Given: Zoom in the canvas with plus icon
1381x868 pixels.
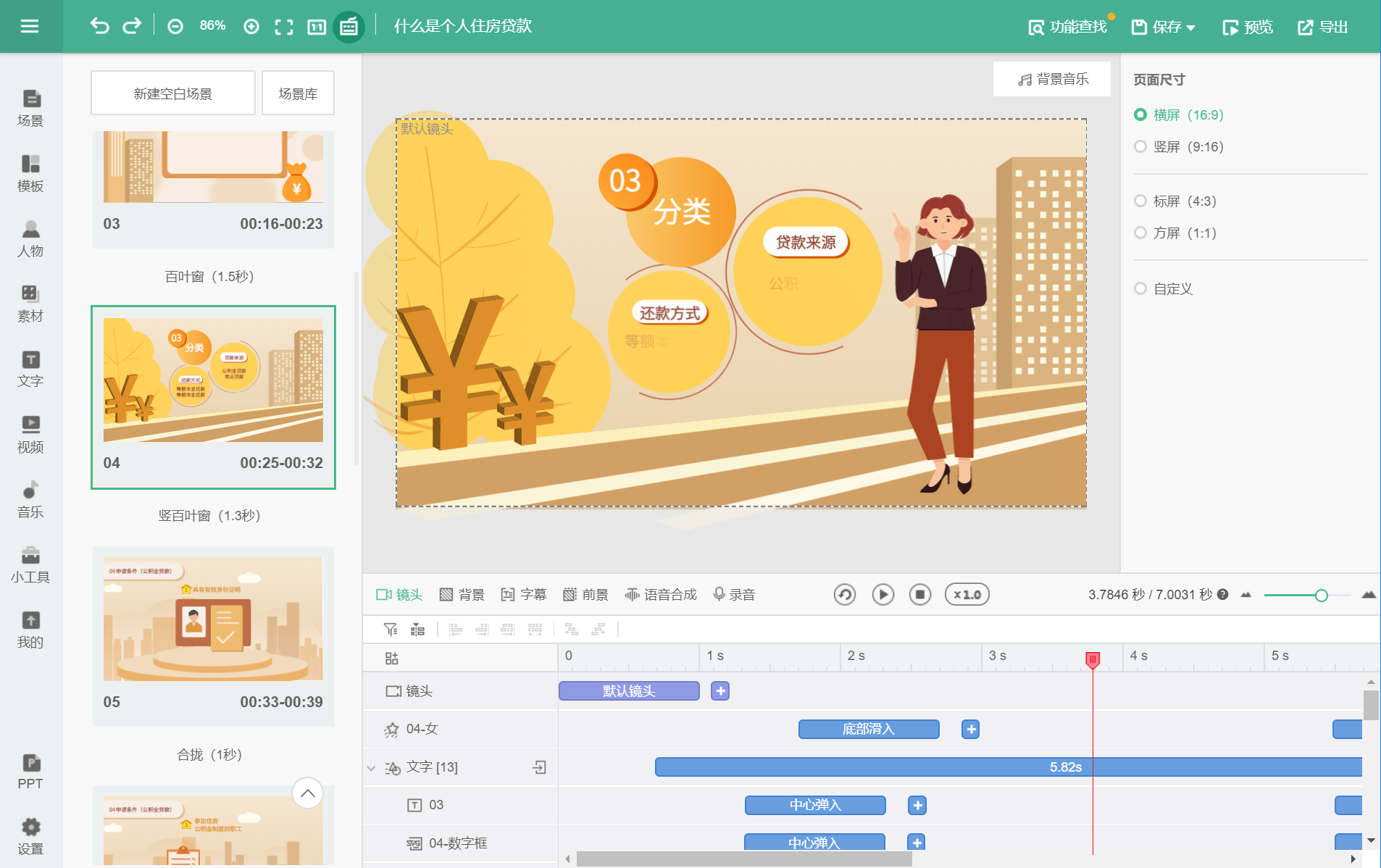Looking at the screenshot, I should tap(251, 27).
